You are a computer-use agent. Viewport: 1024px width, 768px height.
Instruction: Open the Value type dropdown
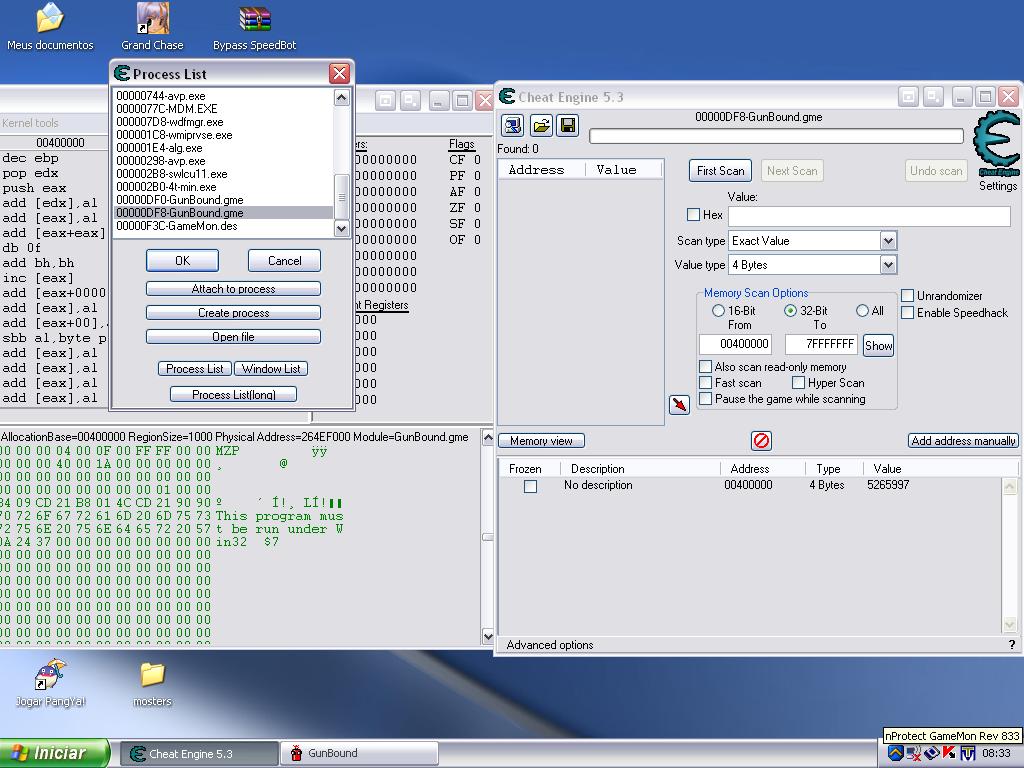click(x=888, y=264)
